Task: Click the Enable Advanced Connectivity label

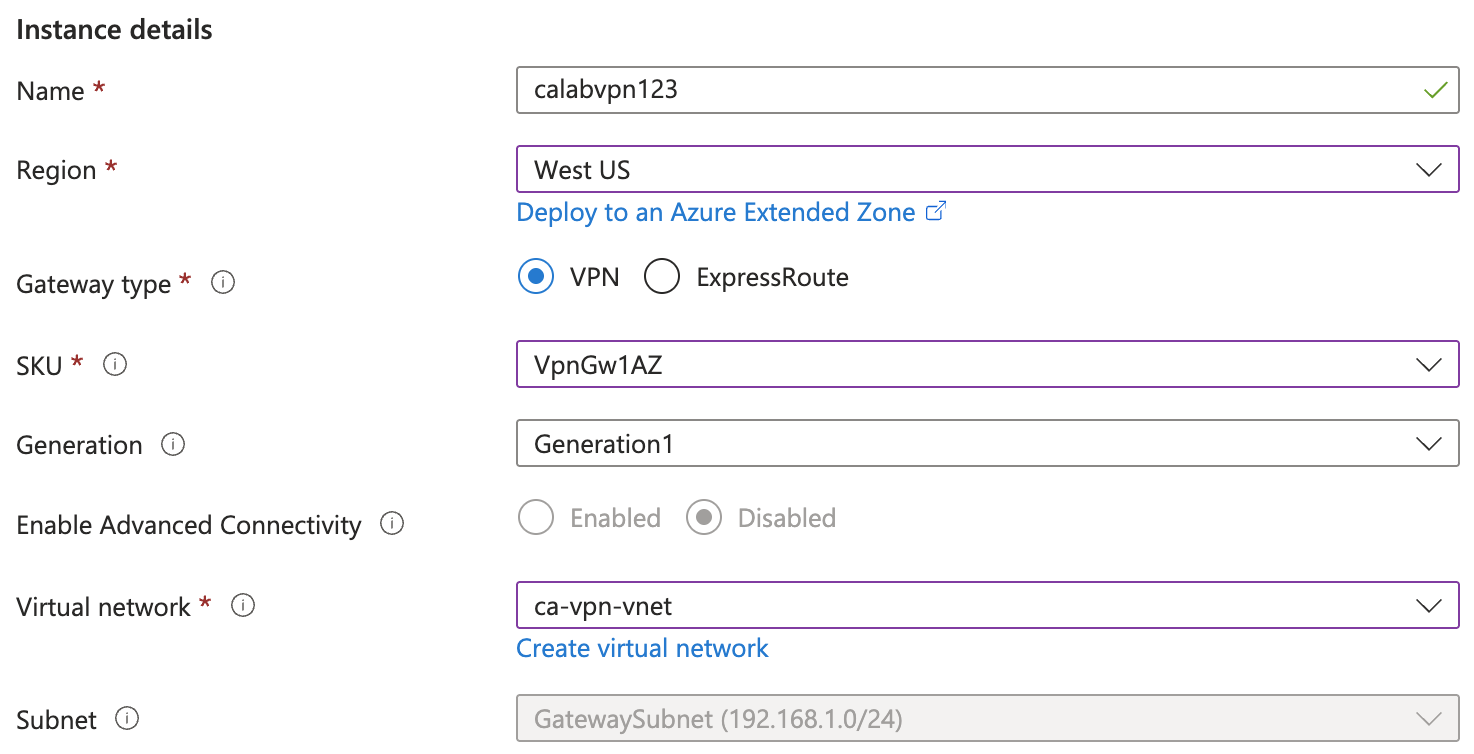Action: pyautogui.click(x=189, y=525)
